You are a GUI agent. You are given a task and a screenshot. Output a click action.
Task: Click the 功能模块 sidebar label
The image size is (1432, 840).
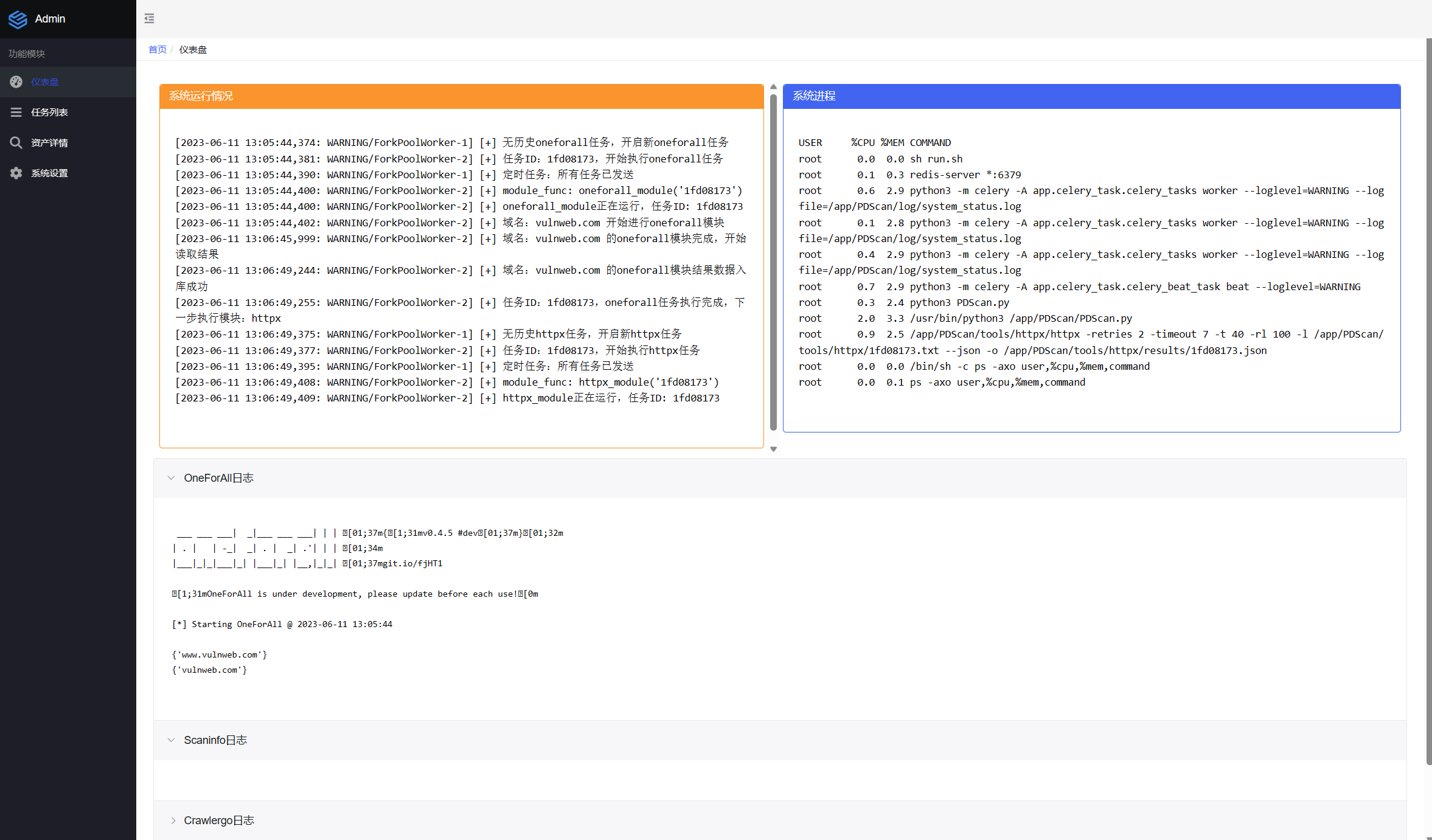27,54
